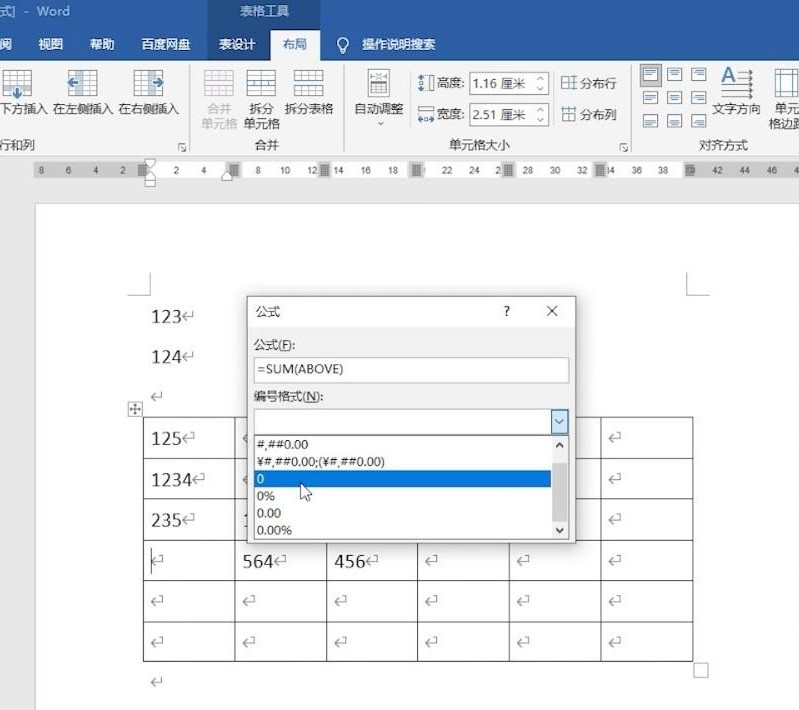Select the 0% number format
This screenshot has height=710, width=799.
(x=403, y=496)
